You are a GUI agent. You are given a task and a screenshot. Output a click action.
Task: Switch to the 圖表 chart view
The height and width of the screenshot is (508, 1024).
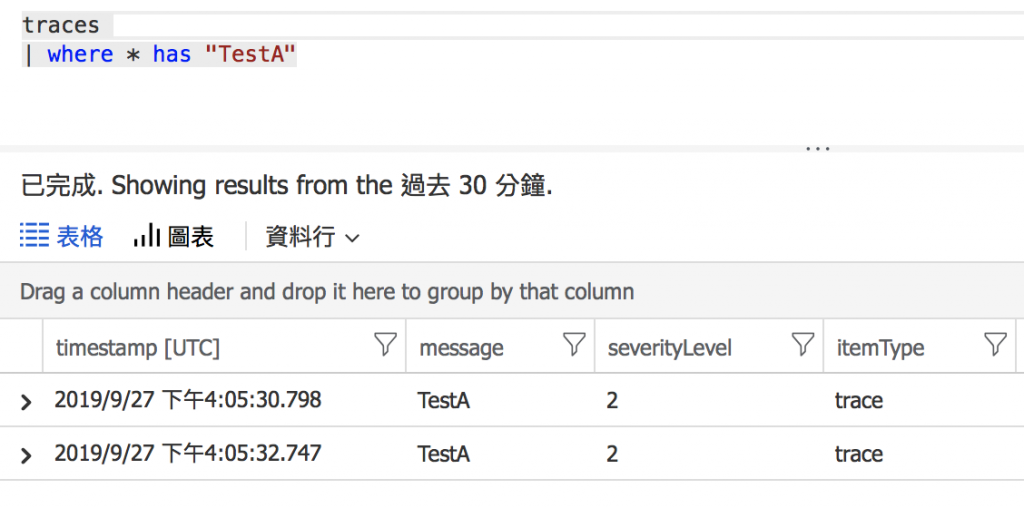coord(174,237)
